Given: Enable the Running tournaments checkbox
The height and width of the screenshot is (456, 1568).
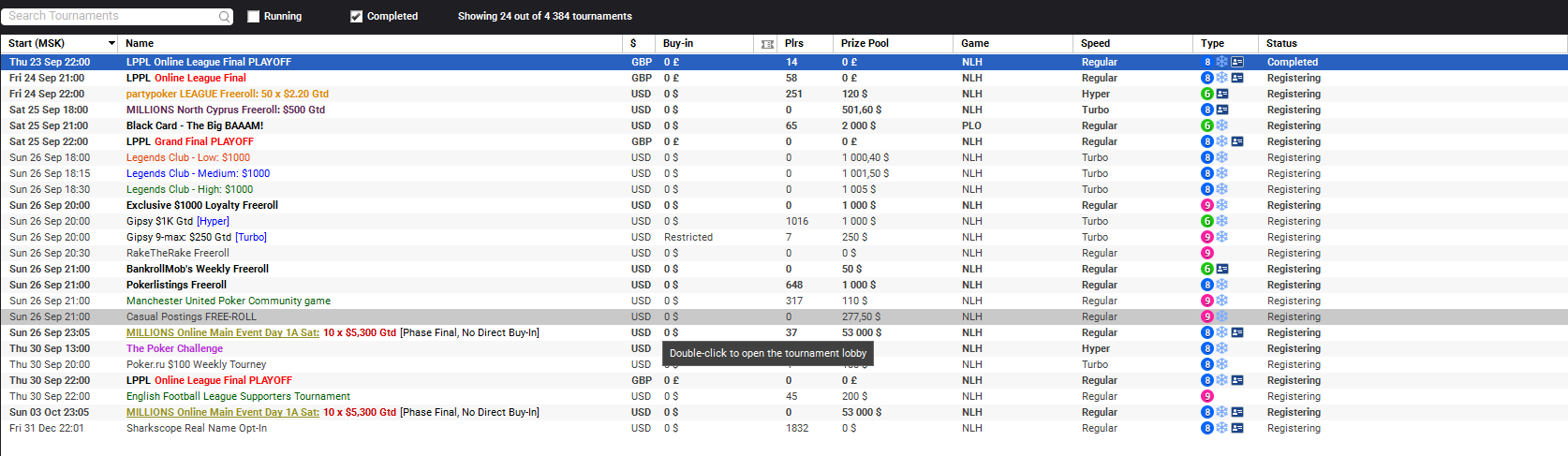Looking at the screenshot, I should click(x=253, y=16).
